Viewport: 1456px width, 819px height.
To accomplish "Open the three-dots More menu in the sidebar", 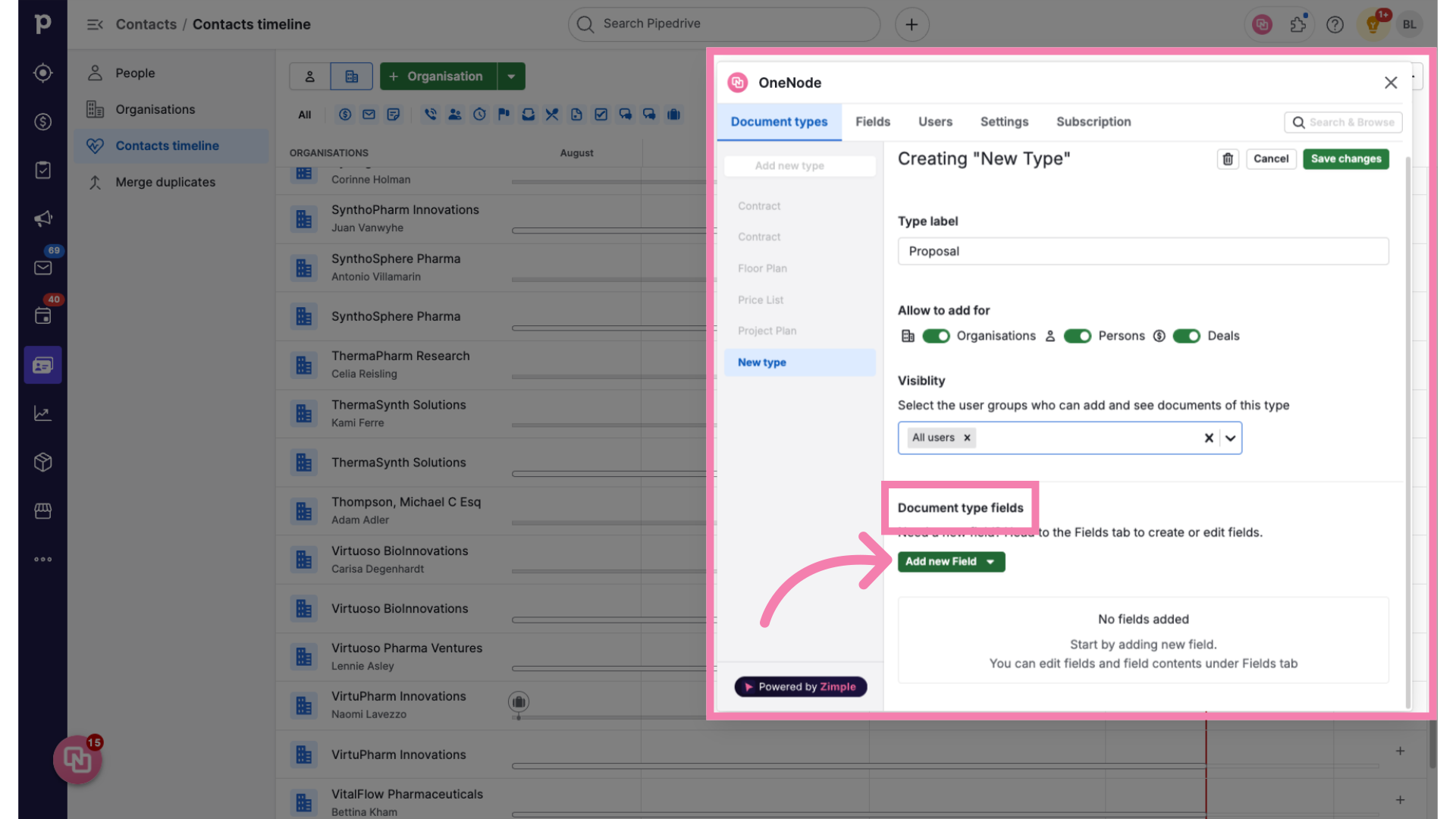I will [x=42, y=560].
